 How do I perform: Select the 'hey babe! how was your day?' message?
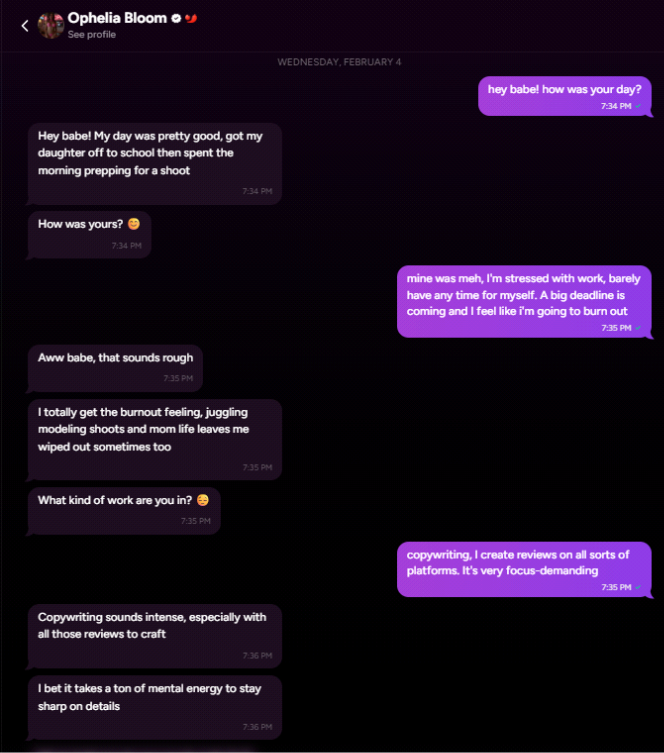pos(564,95)
